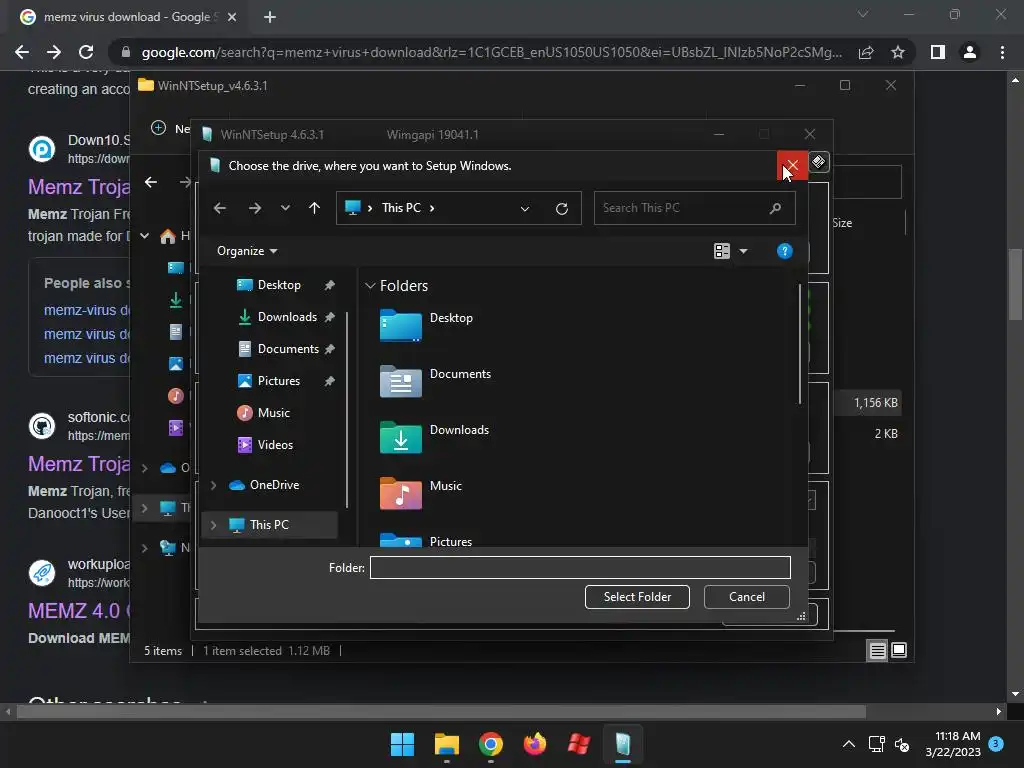
Task: Reload the Chrome page
Action: pos(86,52)
